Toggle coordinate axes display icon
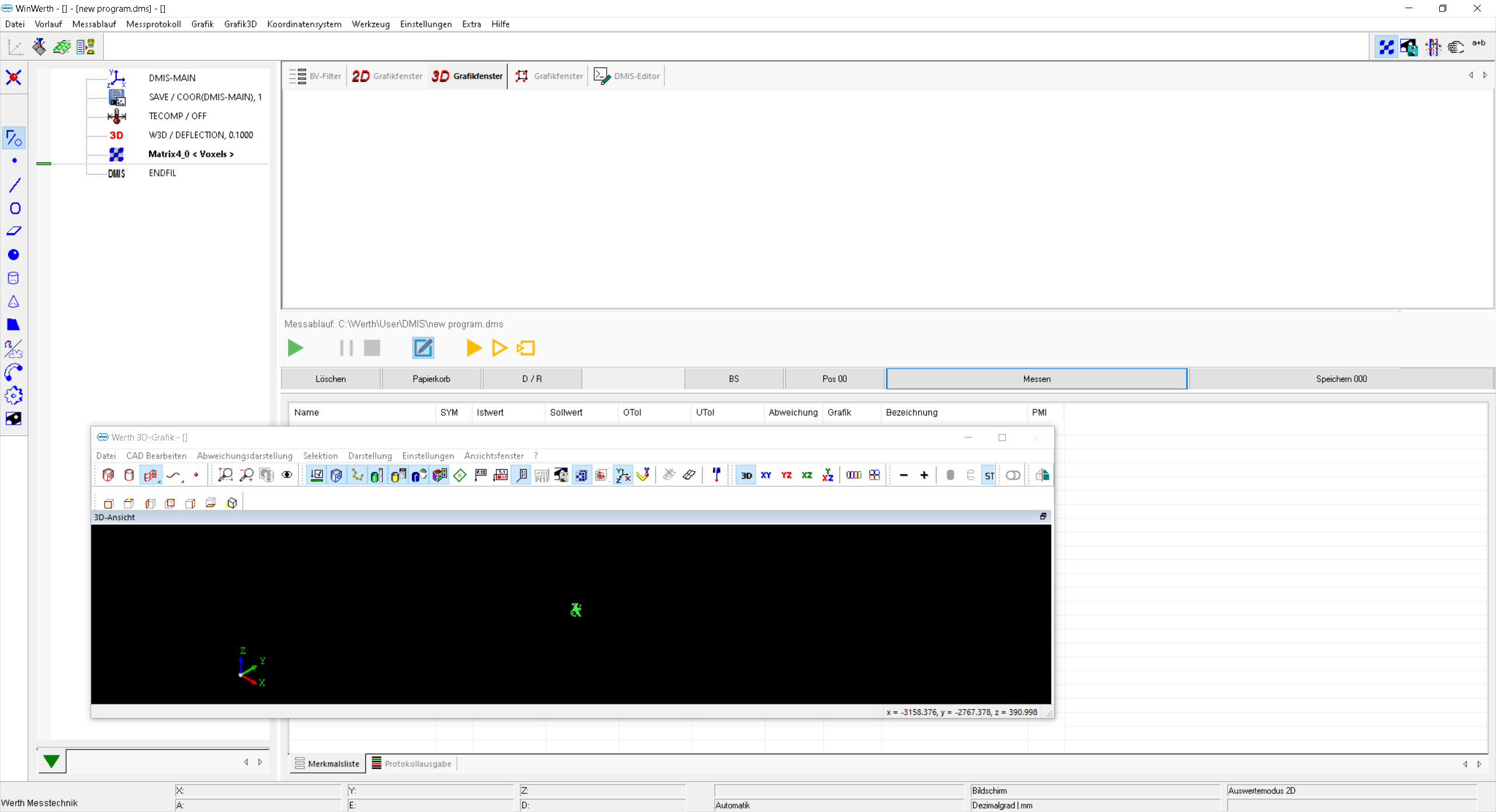 pyautogui.click(x=623, y=476)
